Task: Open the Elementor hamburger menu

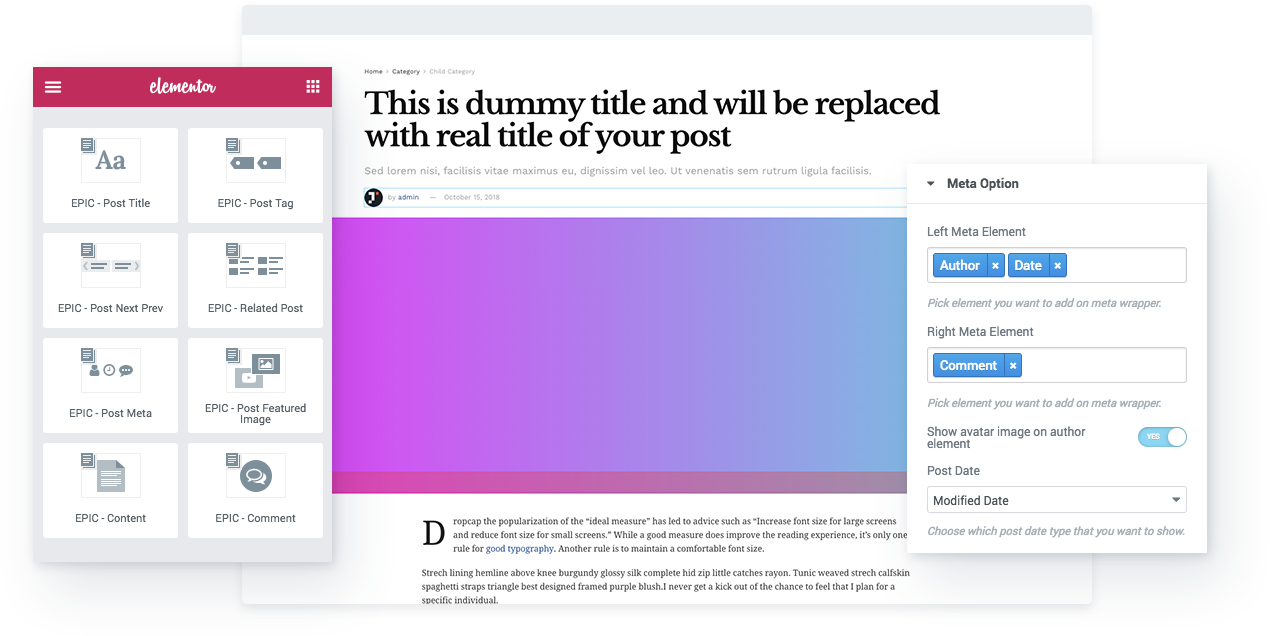Action: pyautogui.click(x=53, y=87)
